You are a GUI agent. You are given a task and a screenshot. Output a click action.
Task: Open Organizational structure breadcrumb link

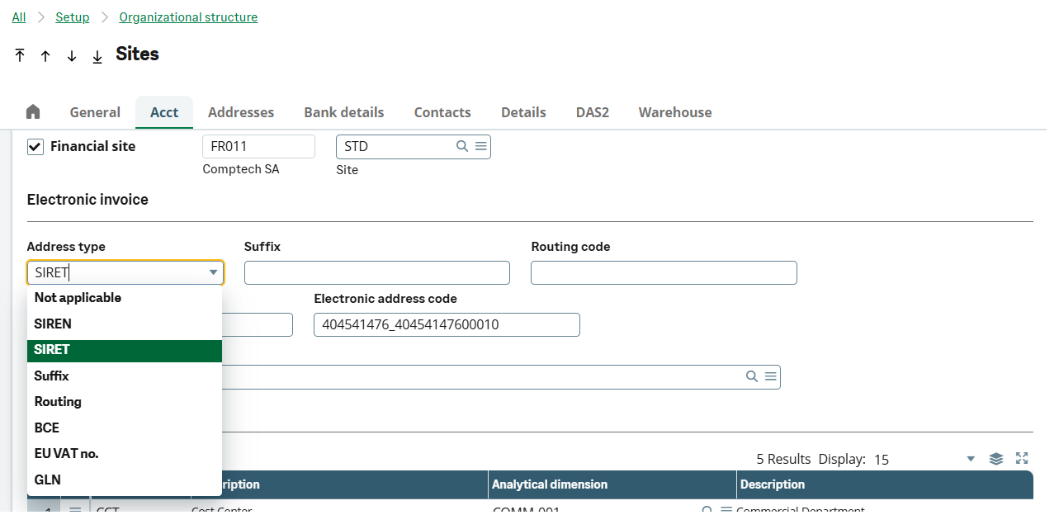click(x=188, y=17)
